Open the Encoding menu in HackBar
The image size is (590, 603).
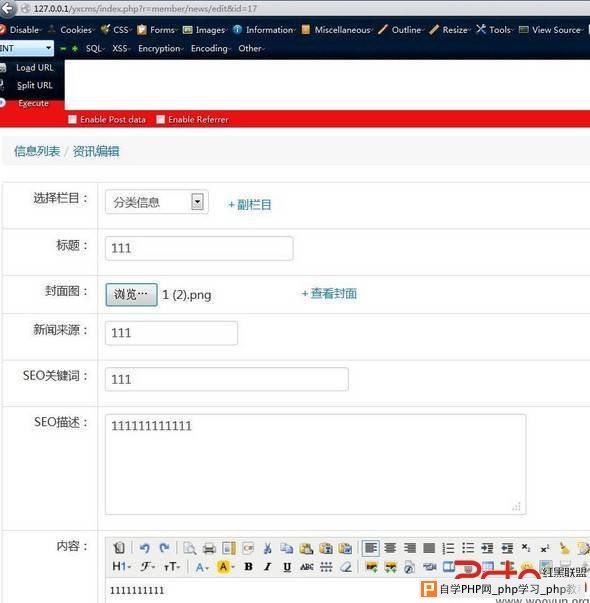[x=211, y=48]
